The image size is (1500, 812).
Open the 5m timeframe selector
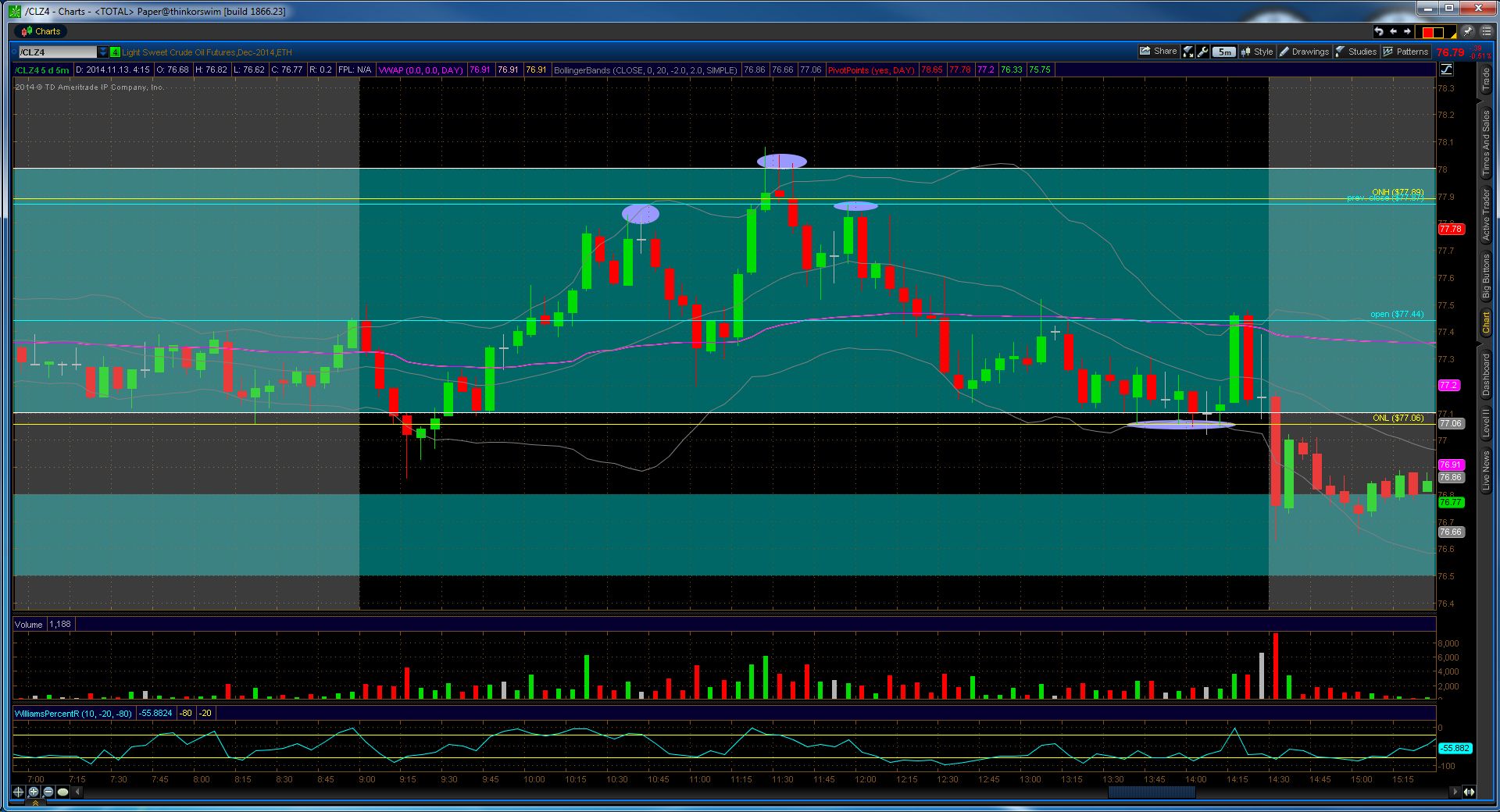tap(1224, 52)
